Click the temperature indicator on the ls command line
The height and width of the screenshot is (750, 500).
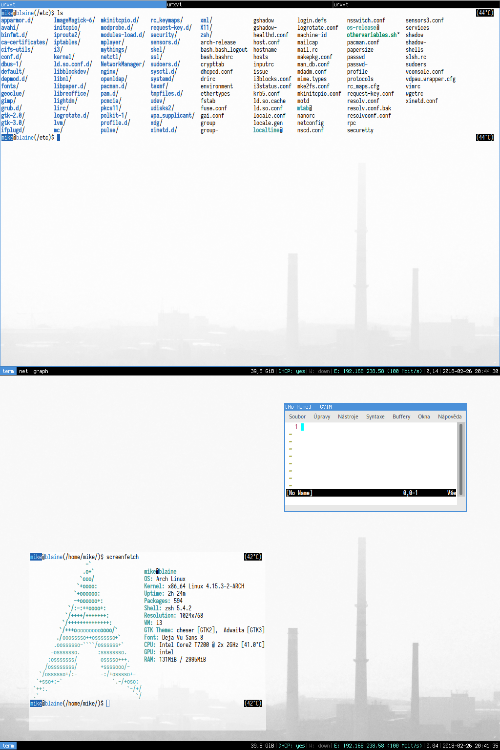[485, 13]
